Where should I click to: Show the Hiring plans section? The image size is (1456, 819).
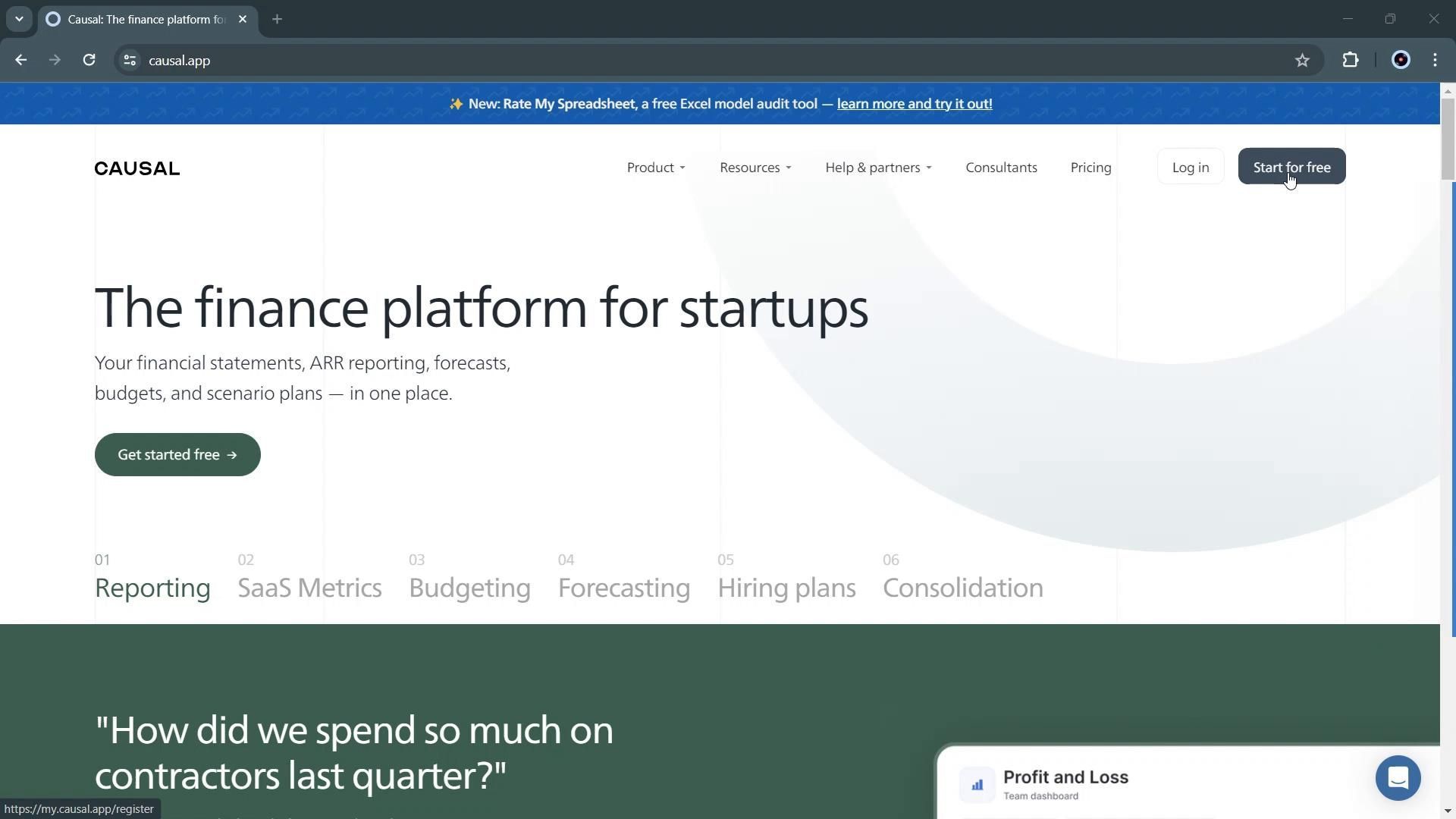pos(786,588)
